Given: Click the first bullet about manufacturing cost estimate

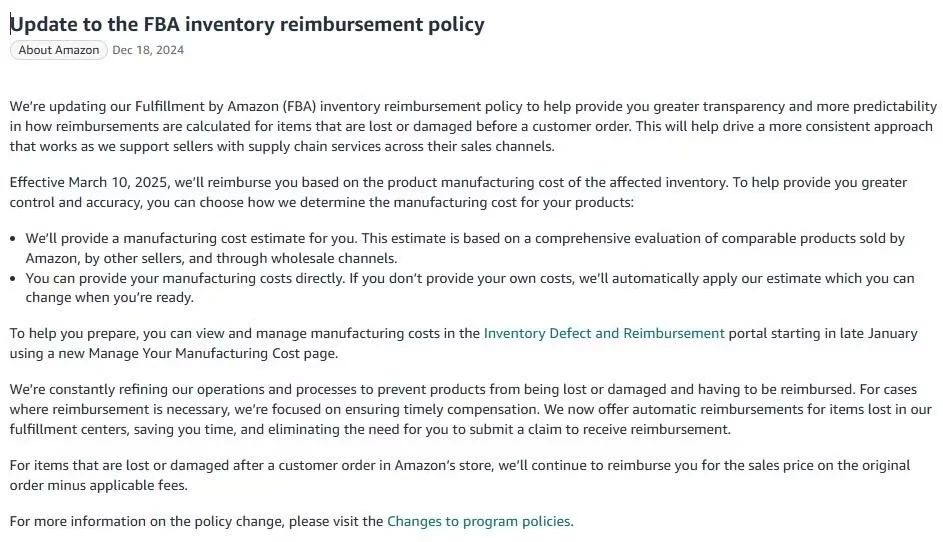Looking at the screenshot, I should tap(465, 248).
